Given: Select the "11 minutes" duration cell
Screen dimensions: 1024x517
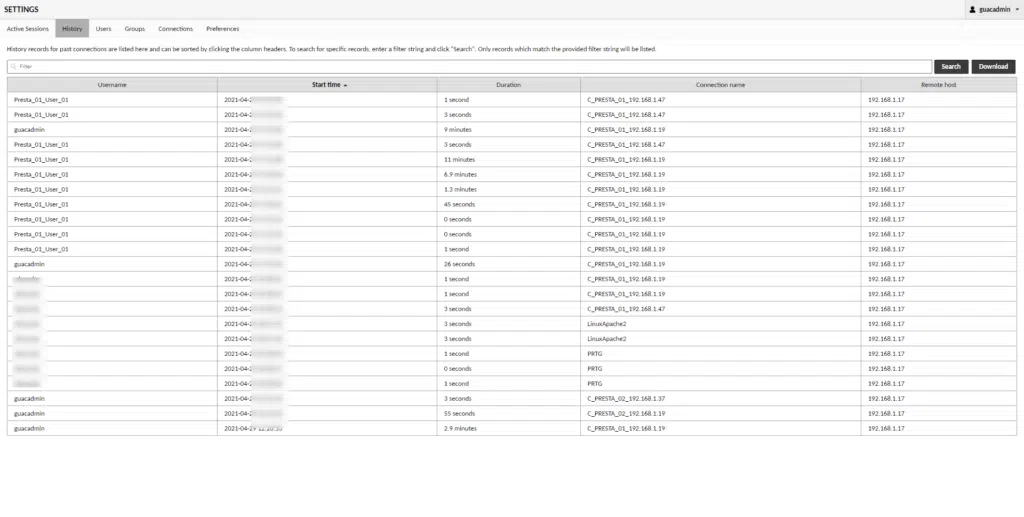Looking at the screenshot, I should [x=509, y=160].
